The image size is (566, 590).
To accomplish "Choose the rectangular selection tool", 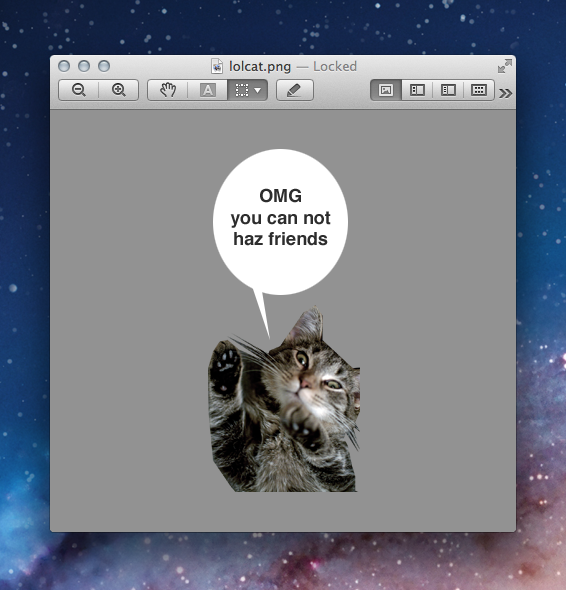I will tap(241, 90).
